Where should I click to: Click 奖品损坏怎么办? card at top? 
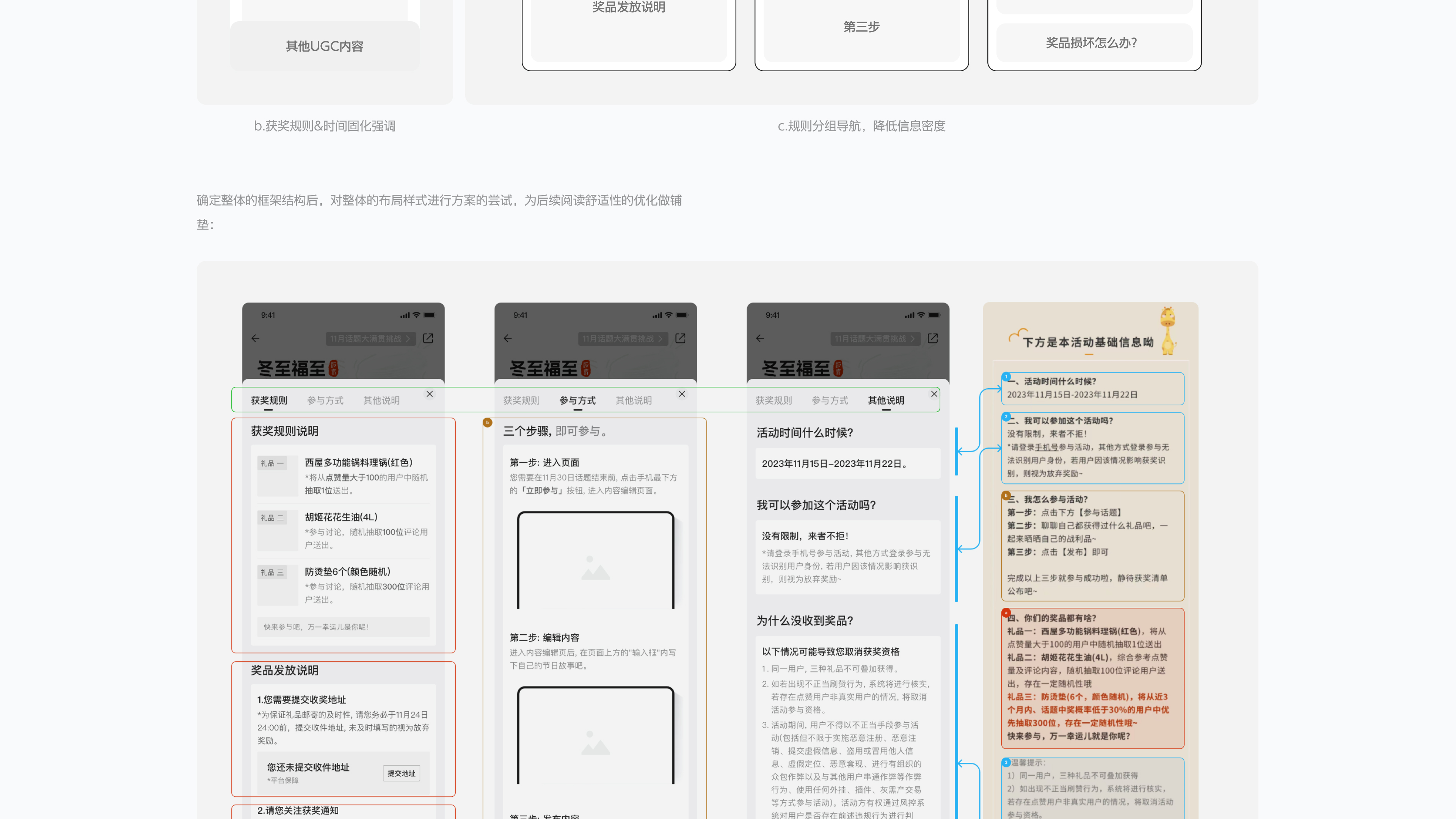1094,43
